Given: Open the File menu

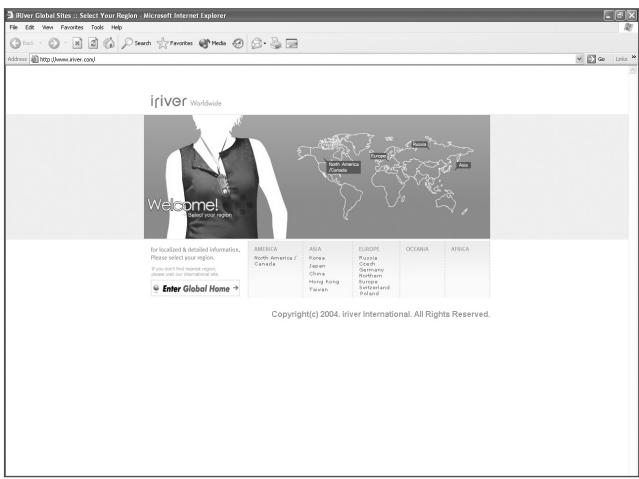Looking at the screenshot, I should pos(14,28).
